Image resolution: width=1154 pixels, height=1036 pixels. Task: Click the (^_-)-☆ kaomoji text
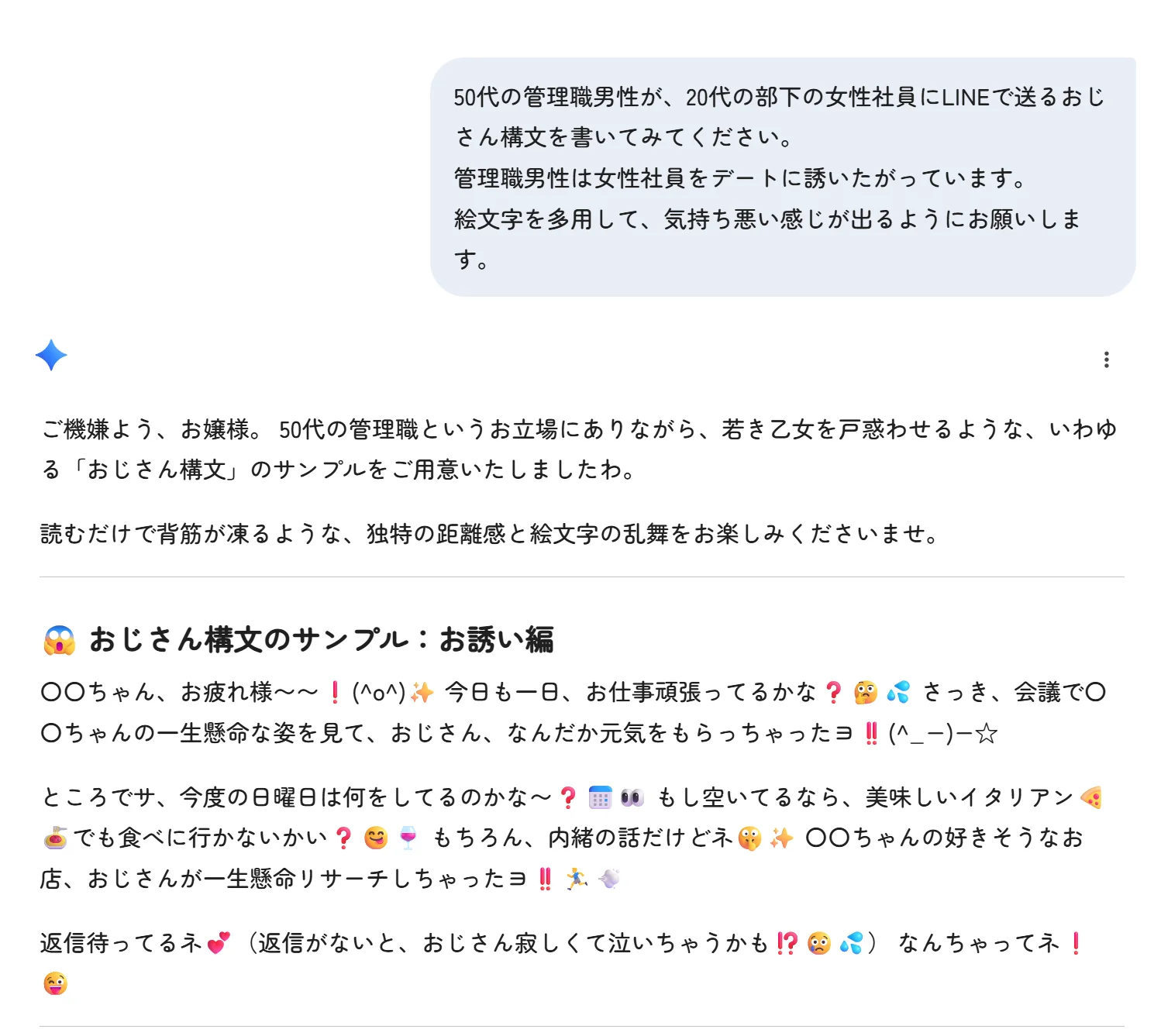(942, 733)
